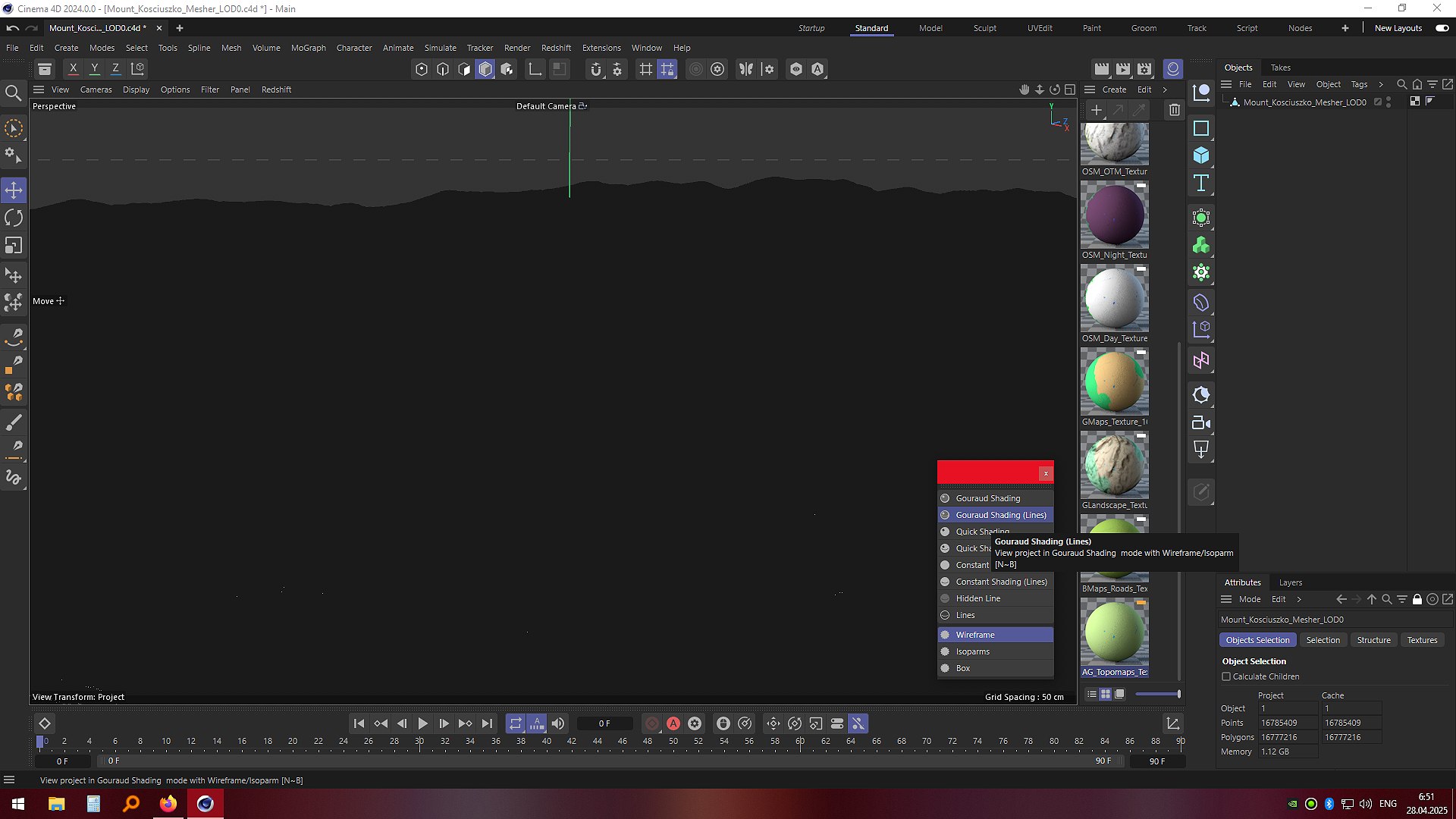Image resolution: width=1456 pixels, height=819 pixels.
Task: Choose Gouraud Shading display mode
Action: 995,498
